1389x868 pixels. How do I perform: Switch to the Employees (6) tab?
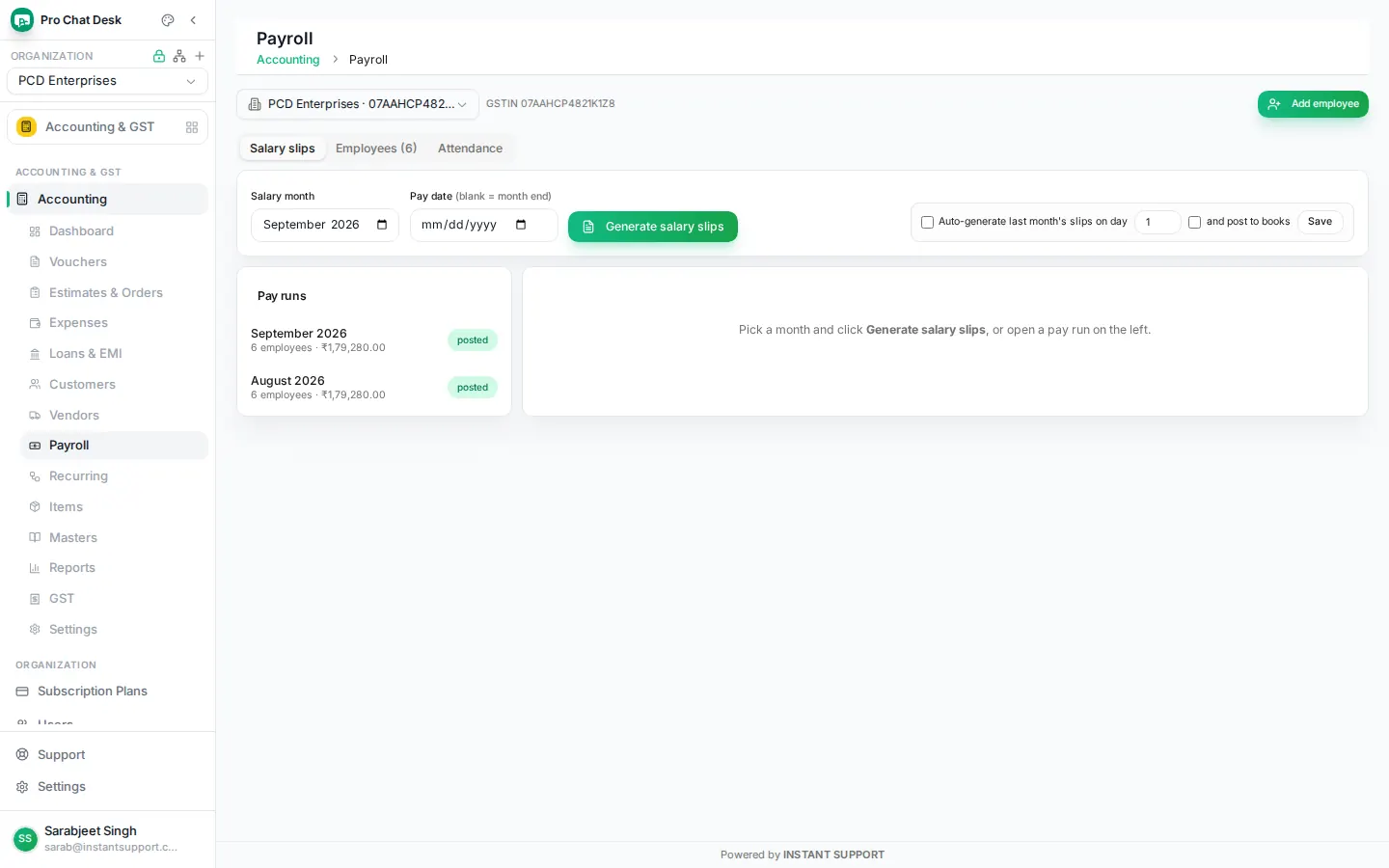point(376,149)
